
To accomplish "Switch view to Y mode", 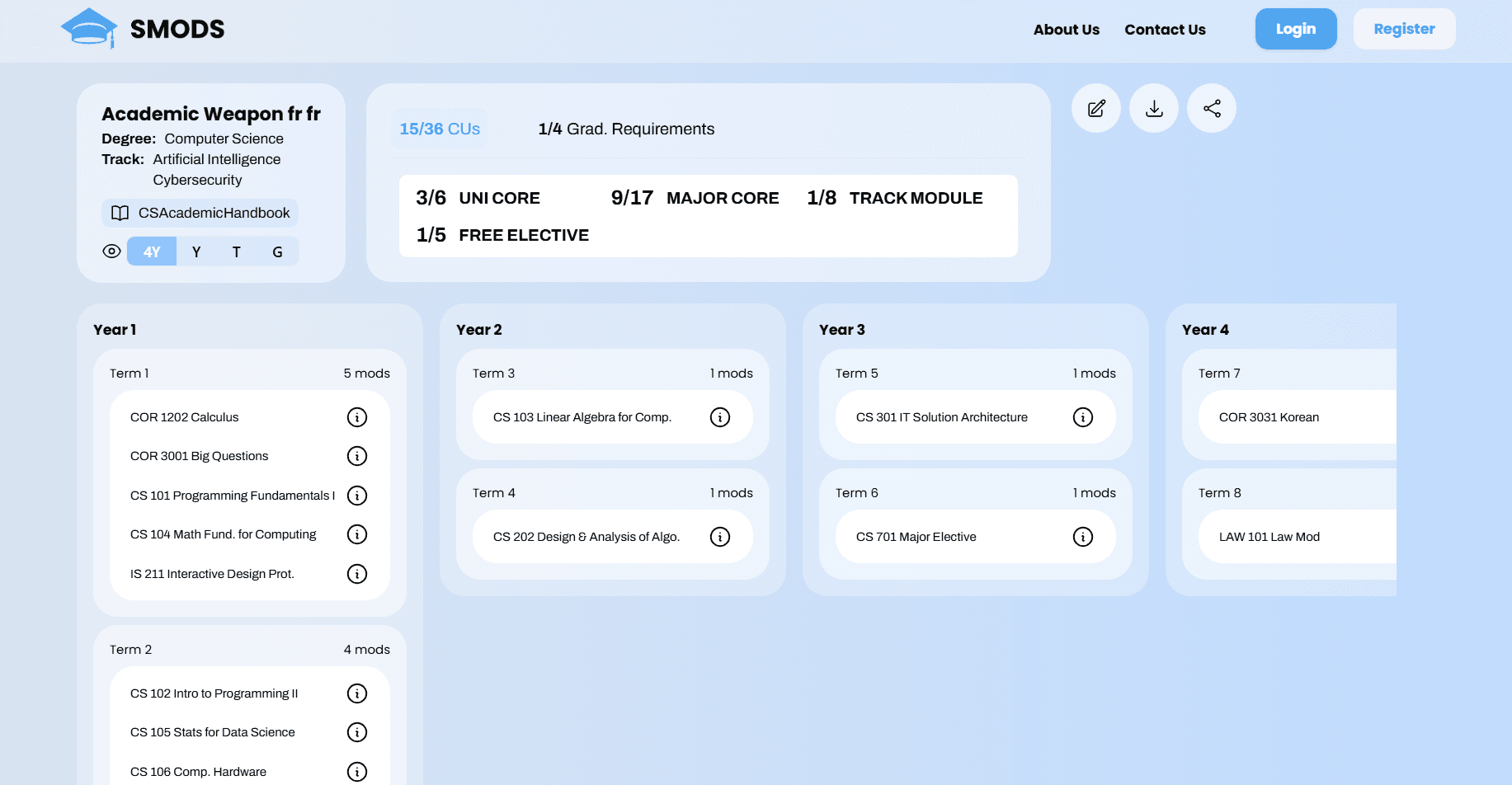I will [195, 251].
